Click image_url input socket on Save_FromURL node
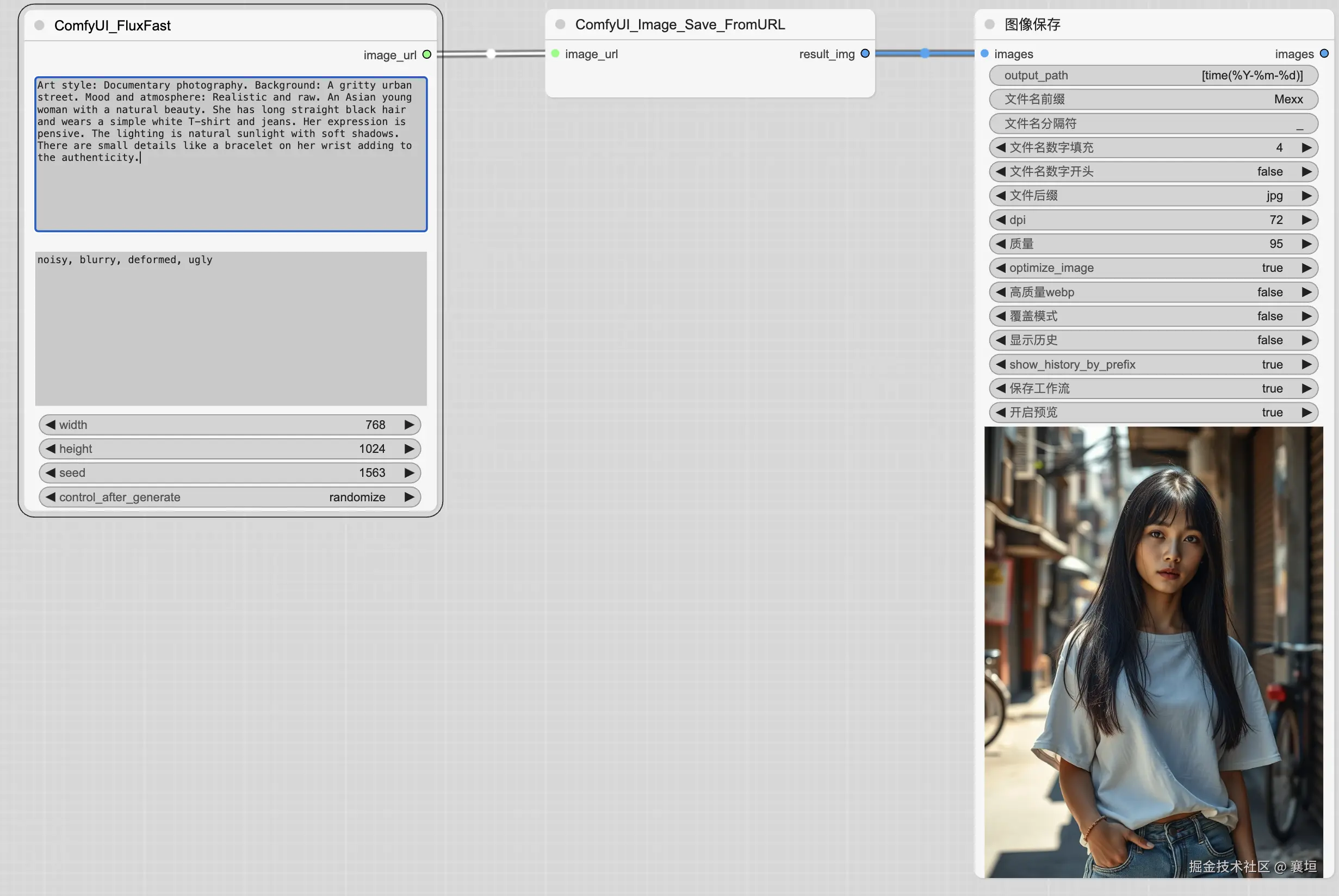1339x896 pixels. [x=555, y=54]
